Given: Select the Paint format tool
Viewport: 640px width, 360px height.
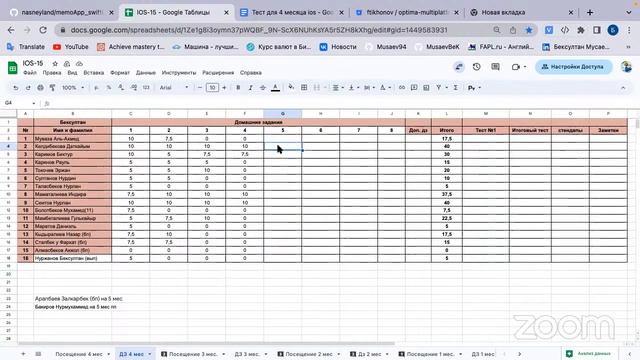Looking at the screenshot, I should tap(53, 88).
